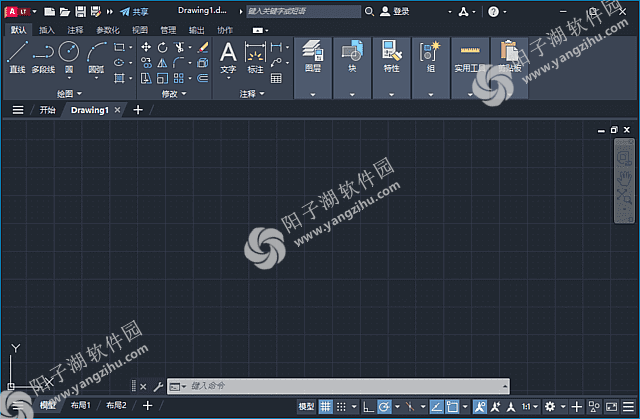
Task: Select the Leader annotation tool
Action: pos(276,63)
